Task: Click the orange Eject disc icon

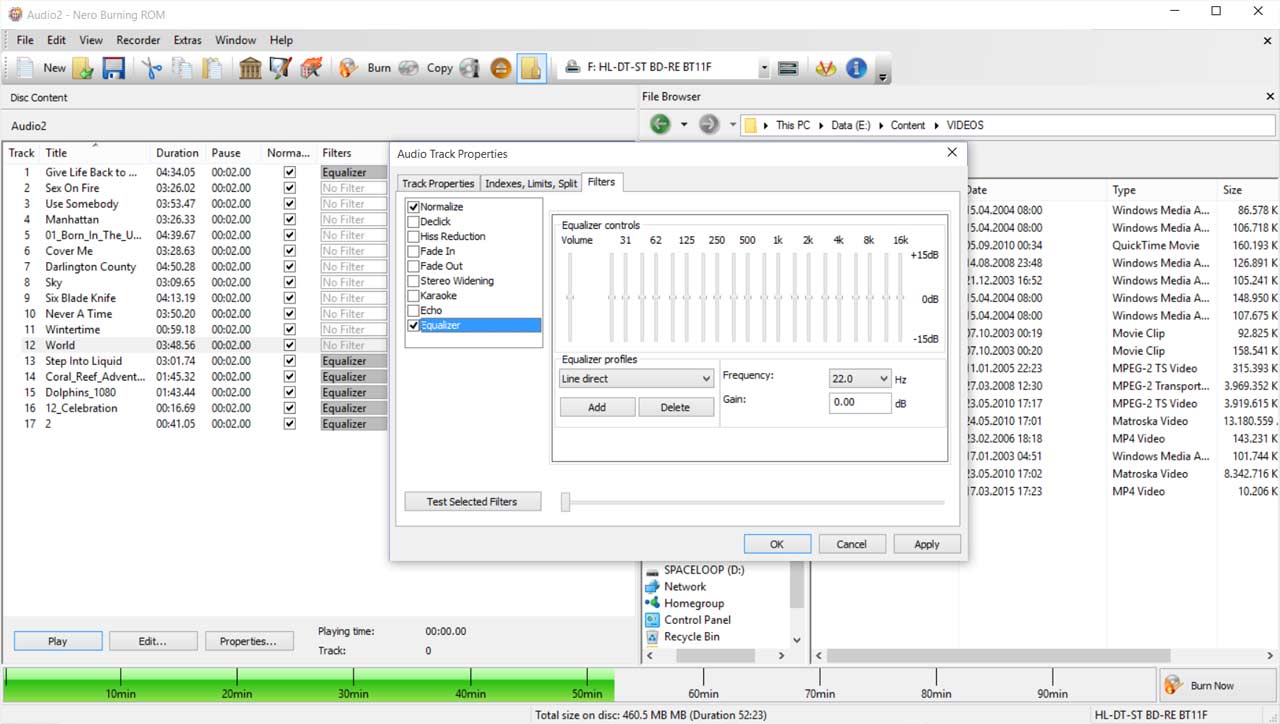Action: point(501,68)
